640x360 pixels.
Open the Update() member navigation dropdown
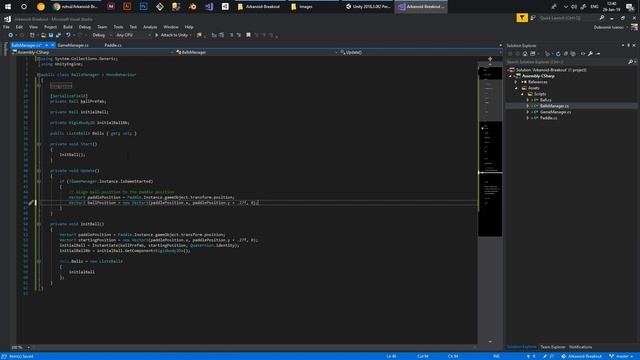click(420, 52)
